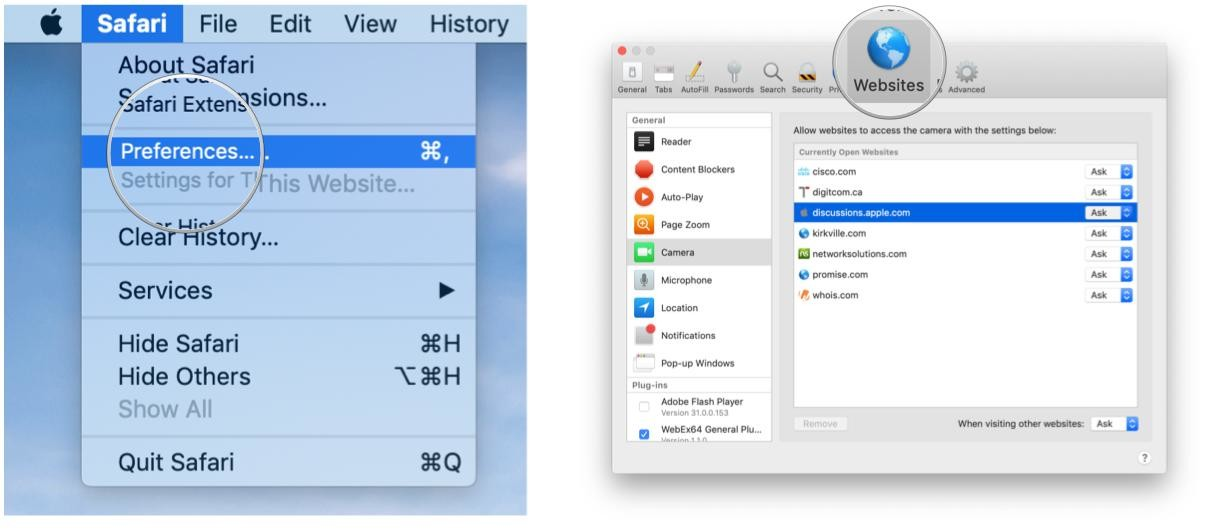Open the Security preferences pane

click(805, 78)
